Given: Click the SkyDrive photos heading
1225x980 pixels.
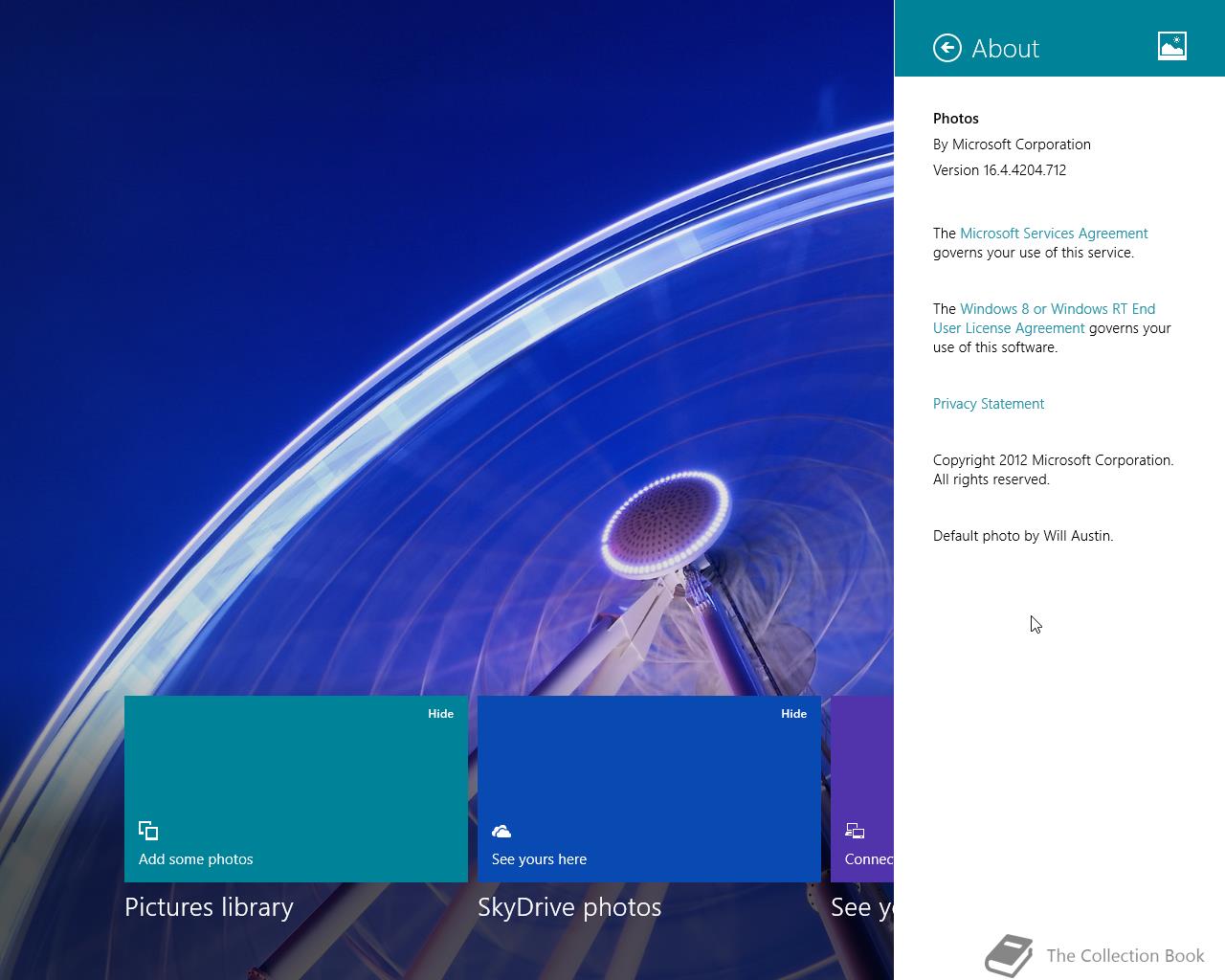Looking at the screenshot, I should 569,907.
